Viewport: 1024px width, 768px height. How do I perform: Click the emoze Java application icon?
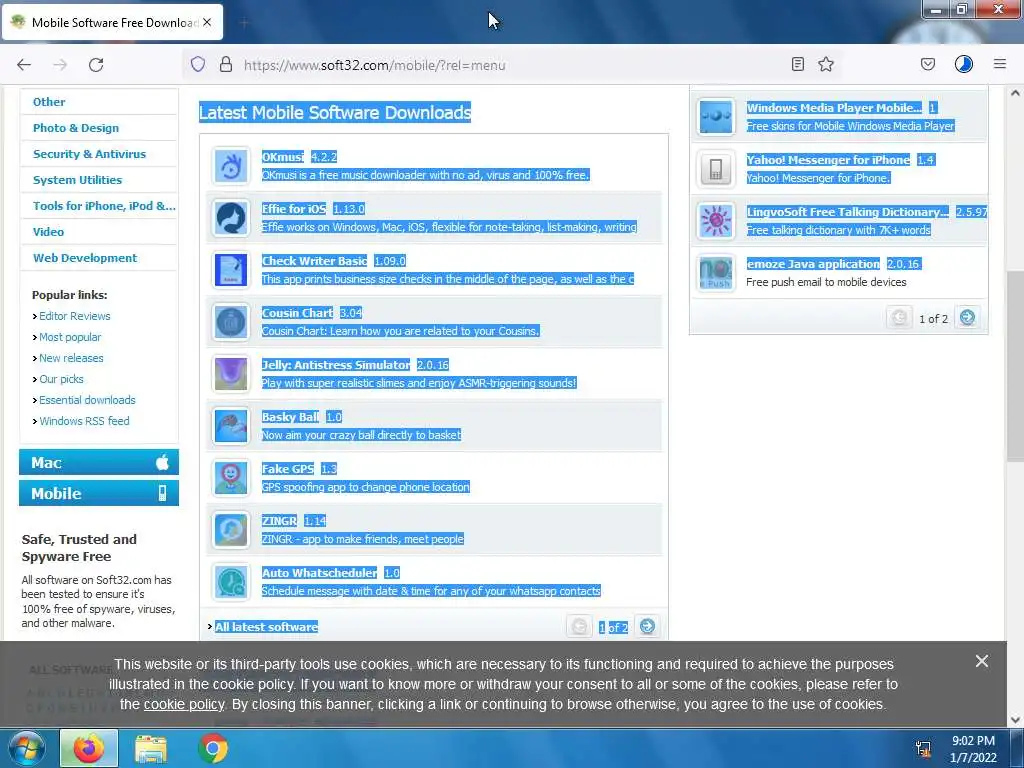click(716, 273)
